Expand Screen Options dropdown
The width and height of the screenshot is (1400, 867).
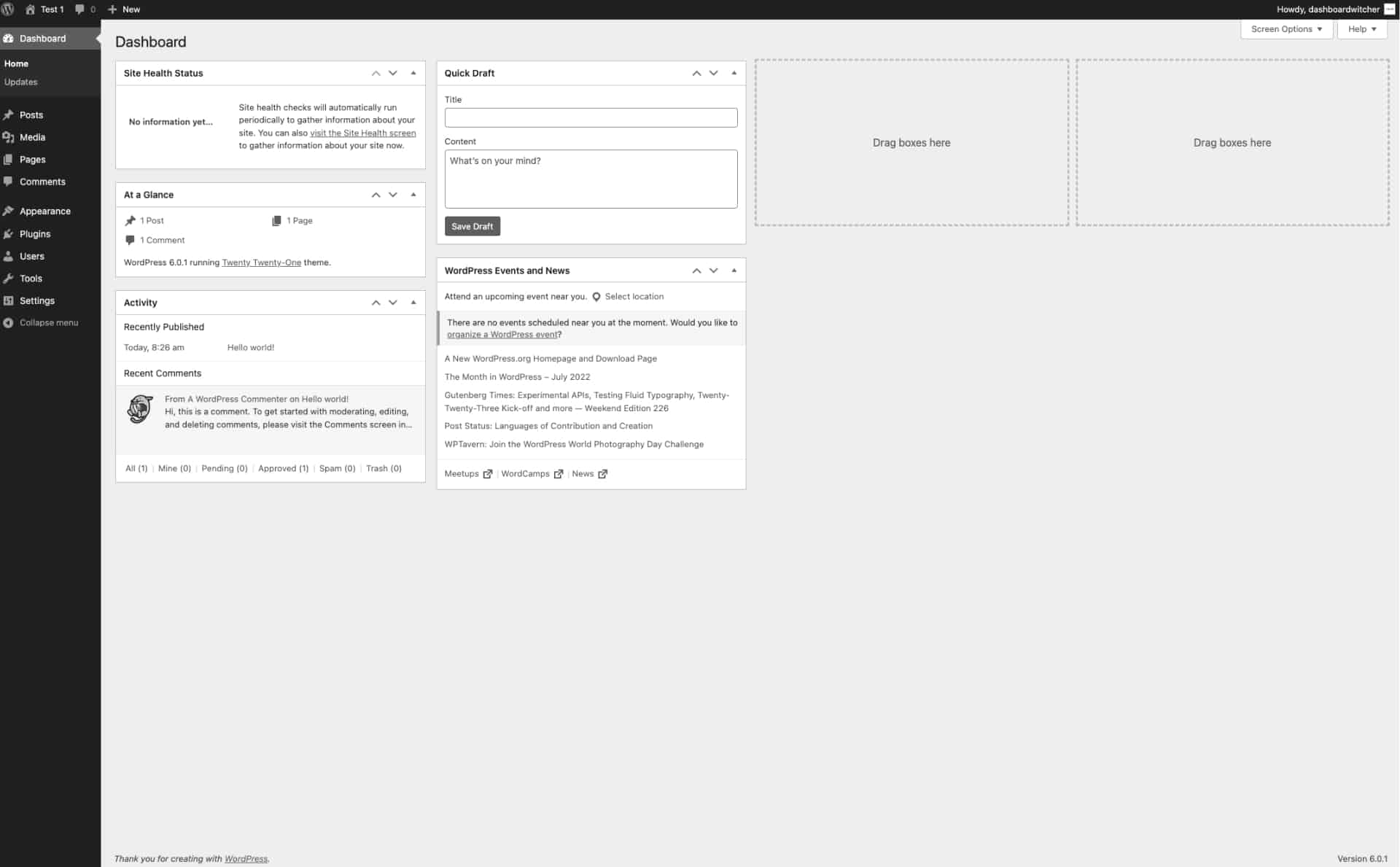tap(1286, 28)
